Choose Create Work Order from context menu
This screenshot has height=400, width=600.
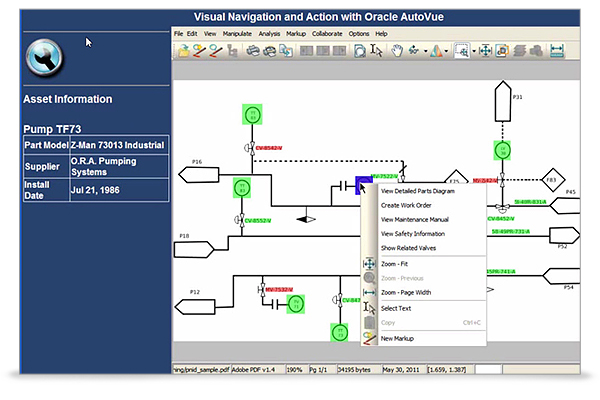pyautogui.click(x=408, y=204)
